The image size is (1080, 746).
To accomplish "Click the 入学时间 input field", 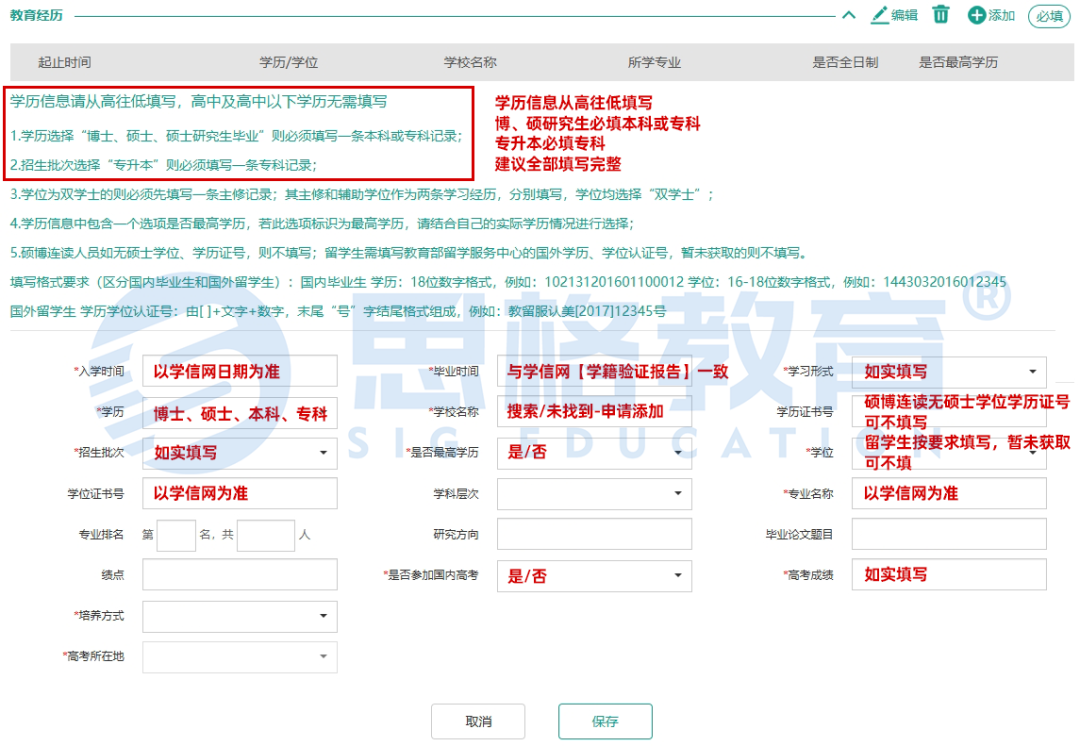I will [x=240, y=371].
